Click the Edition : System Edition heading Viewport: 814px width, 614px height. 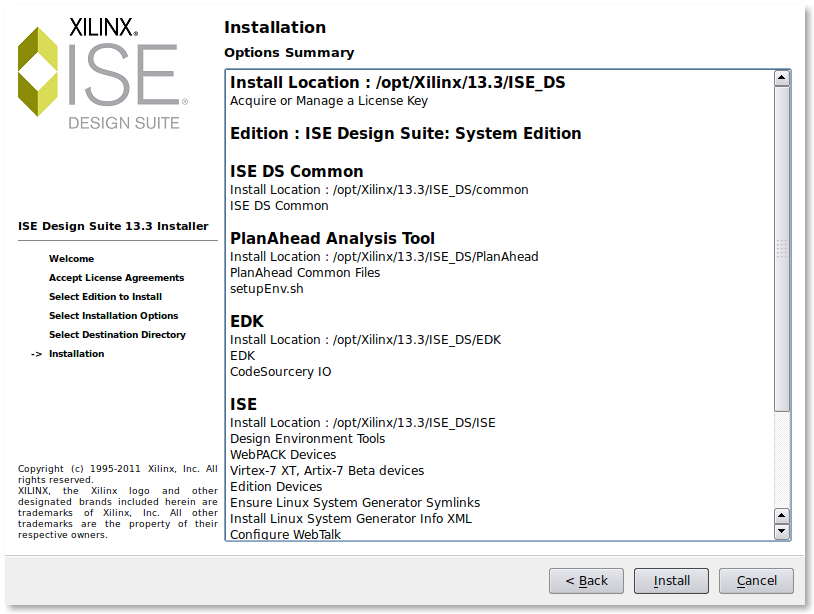click(x=405, y=133)
